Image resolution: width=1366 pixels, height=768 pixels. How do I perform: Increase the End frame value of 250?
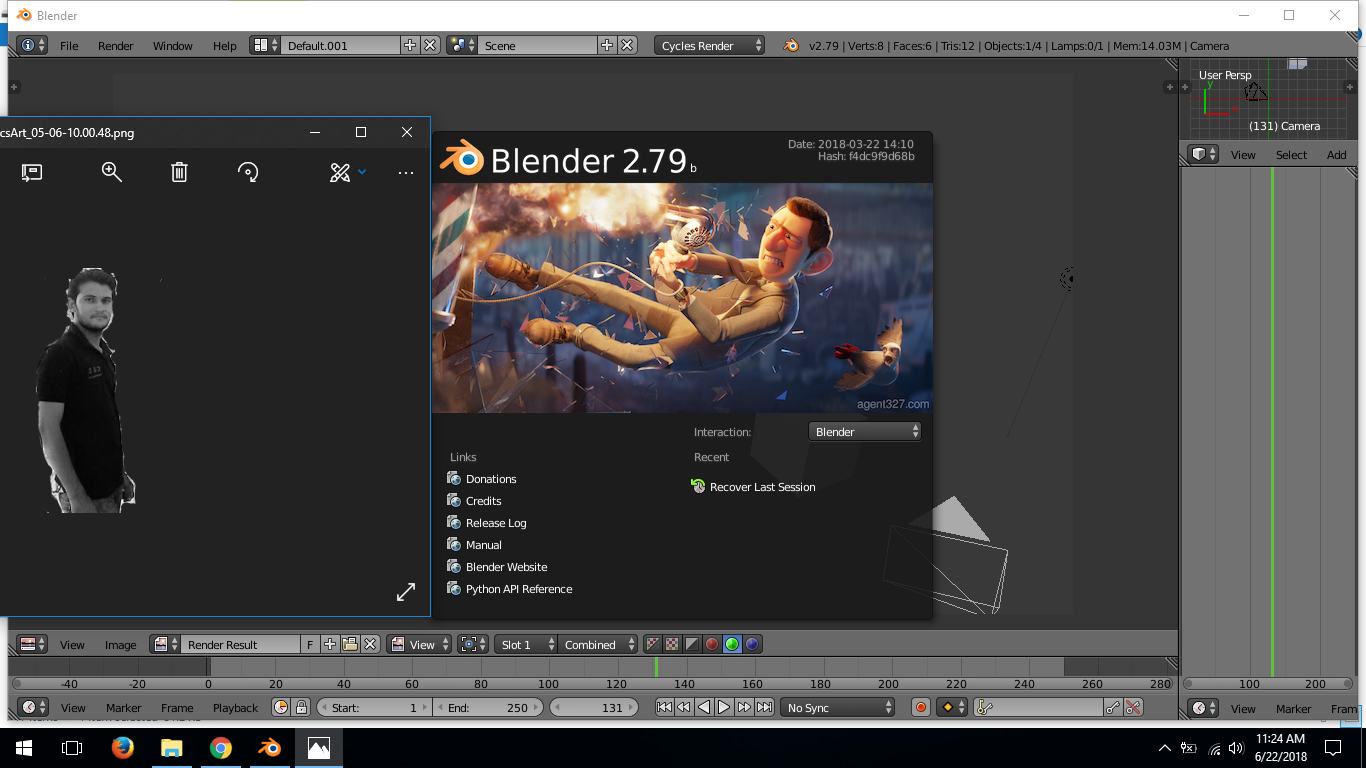click(x=534, y=707)
